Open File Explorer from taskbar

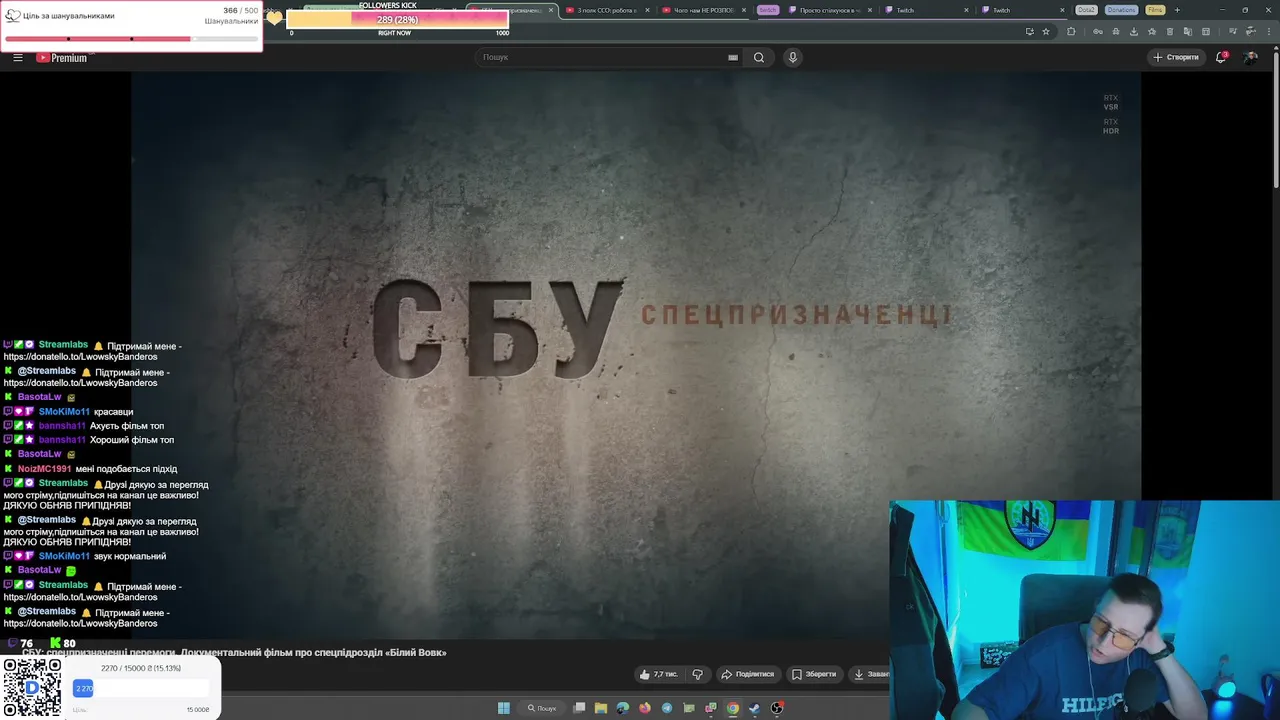pyautogui.click(x=601, y=708)
